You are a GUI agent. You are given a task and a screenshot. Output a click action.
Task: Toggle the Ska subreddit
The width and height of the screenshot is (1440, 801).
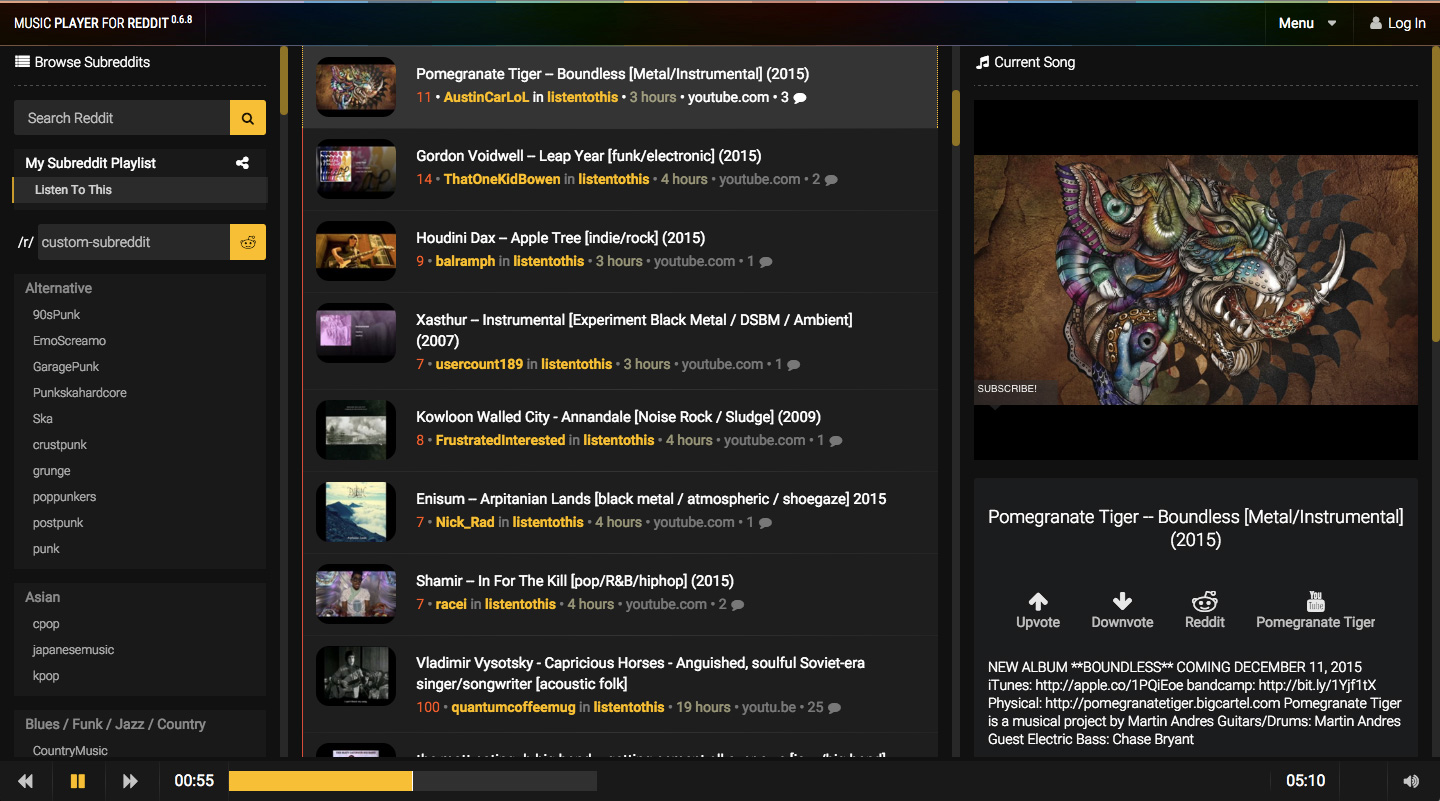pyautogui.click(x=43, y=419)
